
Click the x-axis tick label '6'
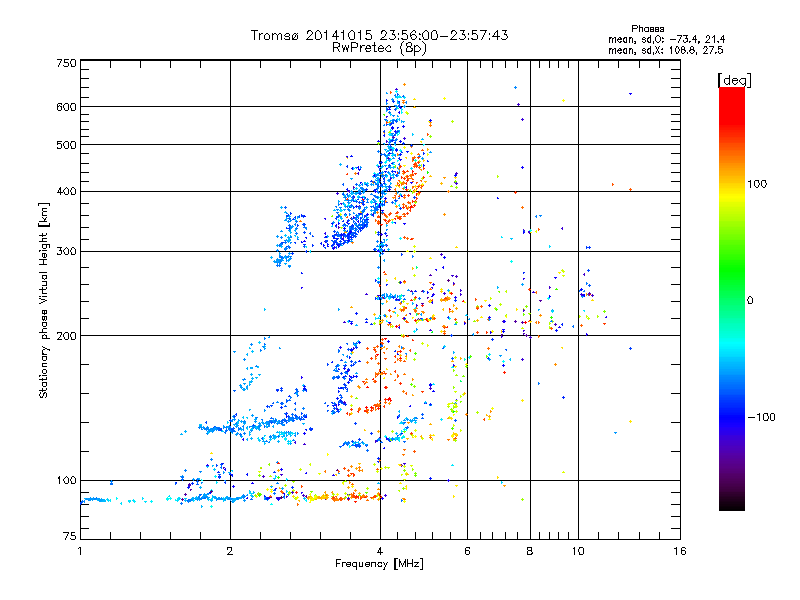pyautogui.click(x=467, y=551)
